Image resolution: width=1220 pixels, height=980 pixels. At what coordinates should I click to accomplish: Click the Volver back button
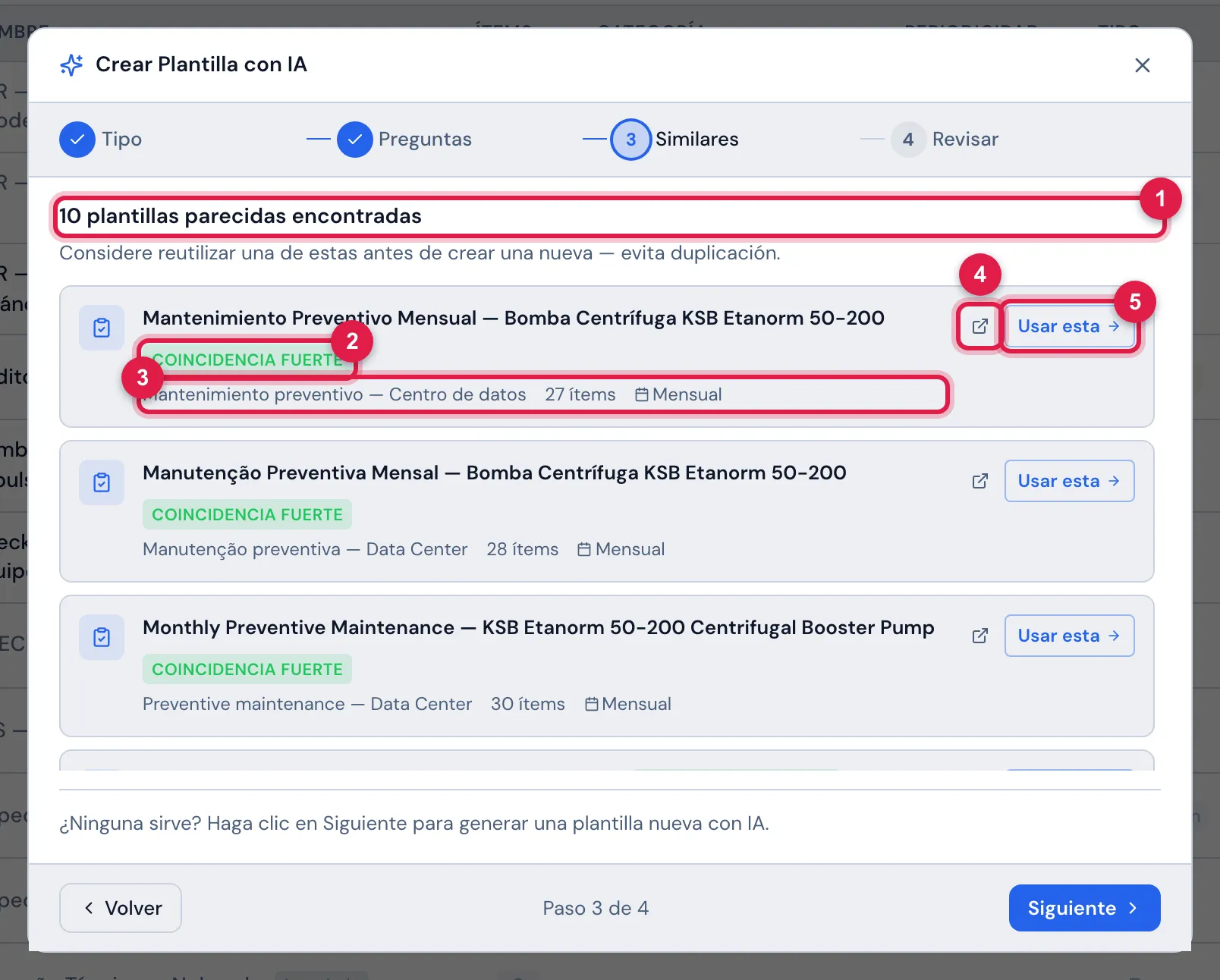pyautogui.click(x=121, y=908)
